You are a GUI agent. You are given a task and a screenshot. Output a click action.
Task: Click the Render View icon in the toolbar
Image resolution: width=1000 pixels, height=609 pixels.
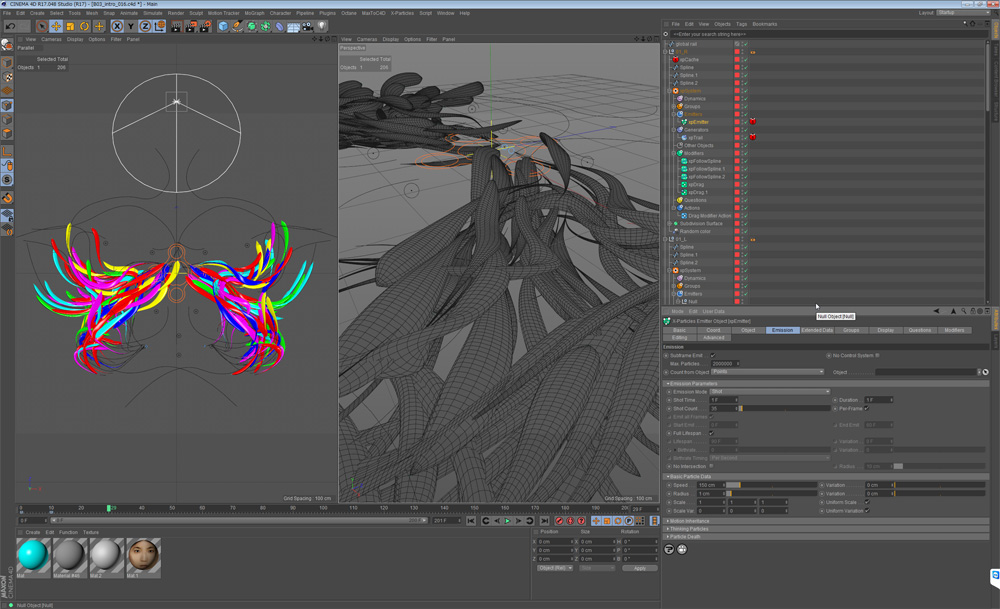(x=175, y=25)
